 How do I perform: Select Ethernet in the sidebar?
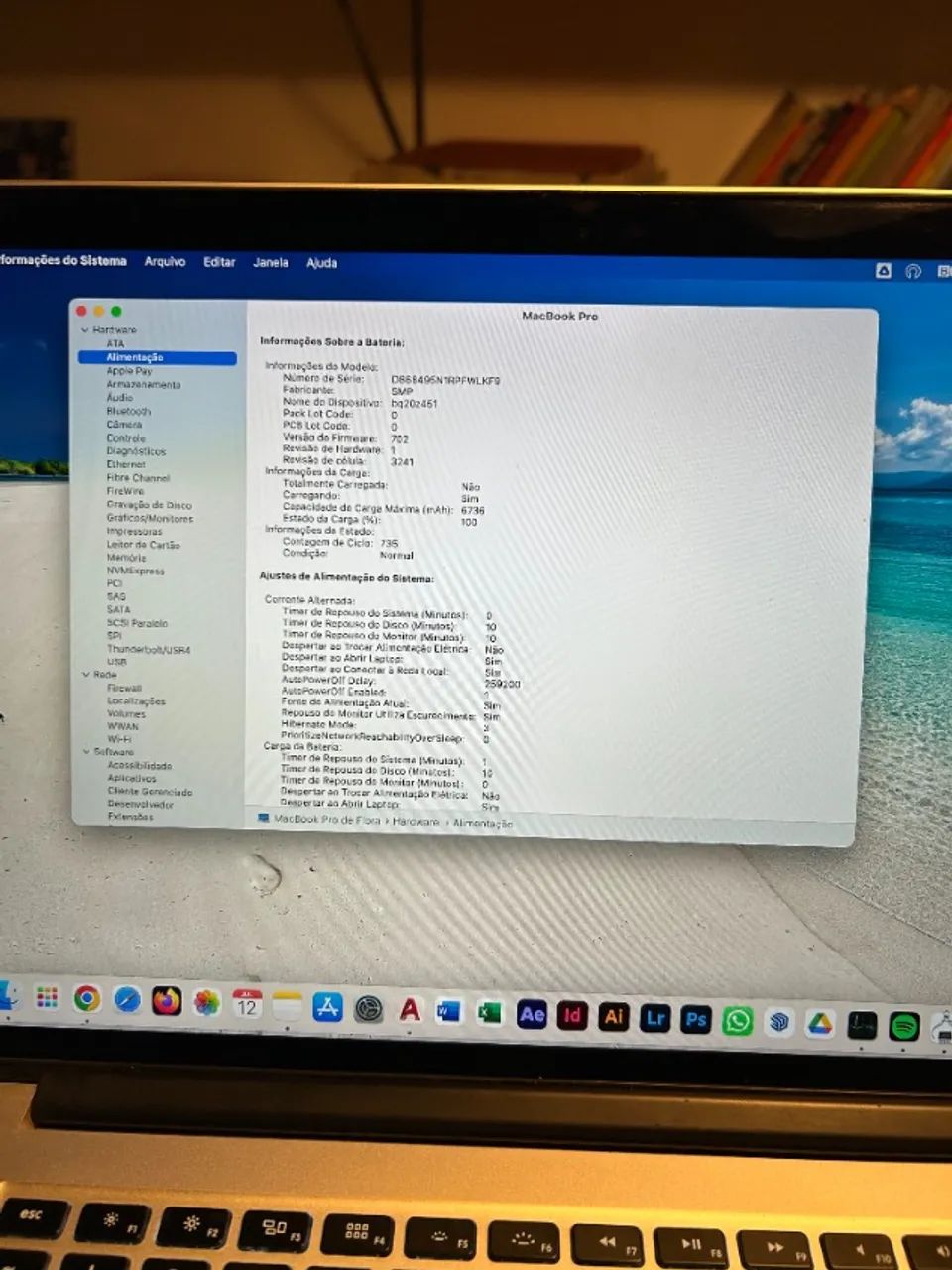126,464
